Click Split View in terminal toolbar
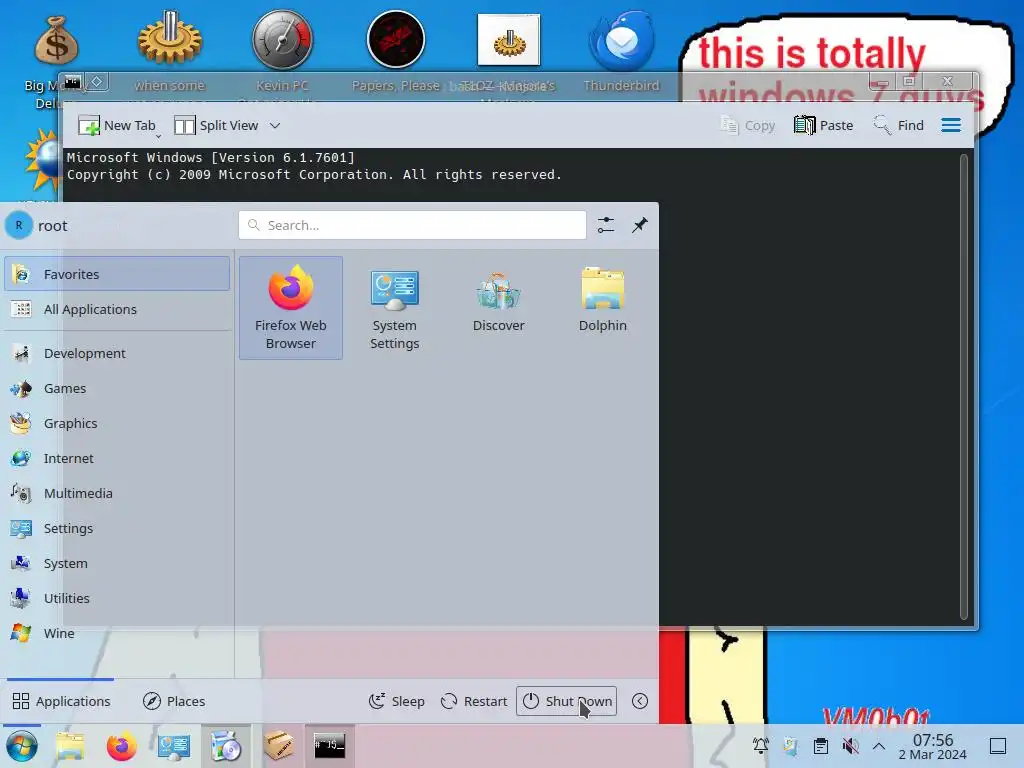This screenshot has width=1024, height=768. (217, 125)
